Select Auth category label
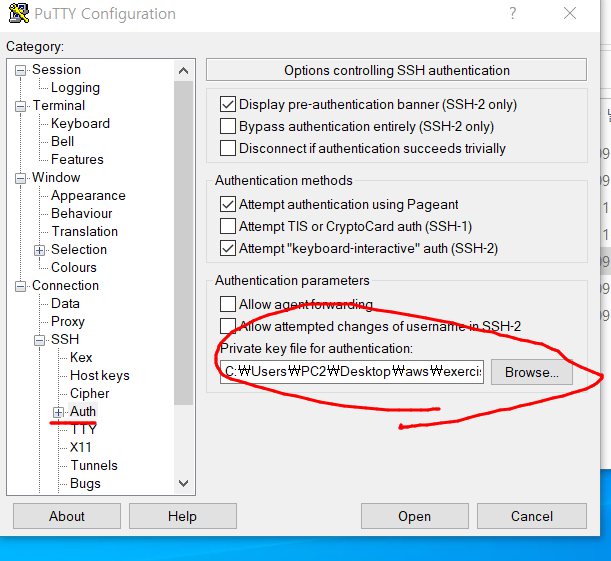This screenshot has width=611, height=561. [83, 411]
